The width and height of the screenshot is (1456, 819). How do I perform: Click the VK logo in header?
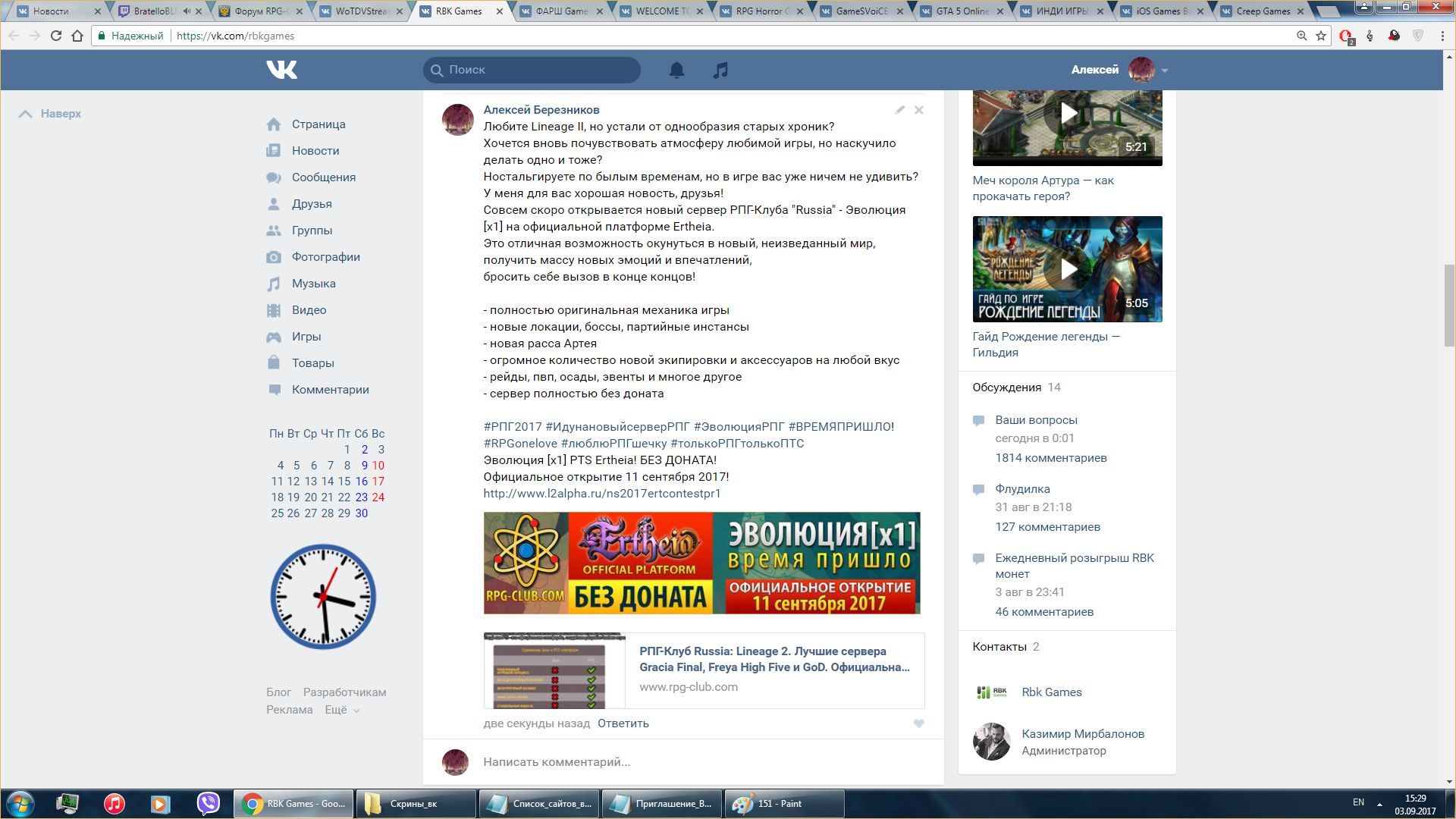281,70
